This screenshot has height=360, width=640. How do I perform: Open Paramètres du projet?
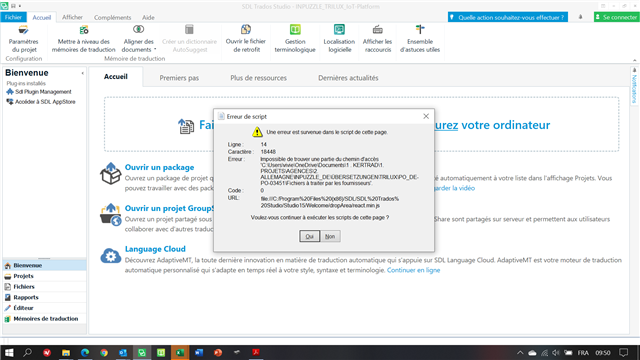(23, 39)
